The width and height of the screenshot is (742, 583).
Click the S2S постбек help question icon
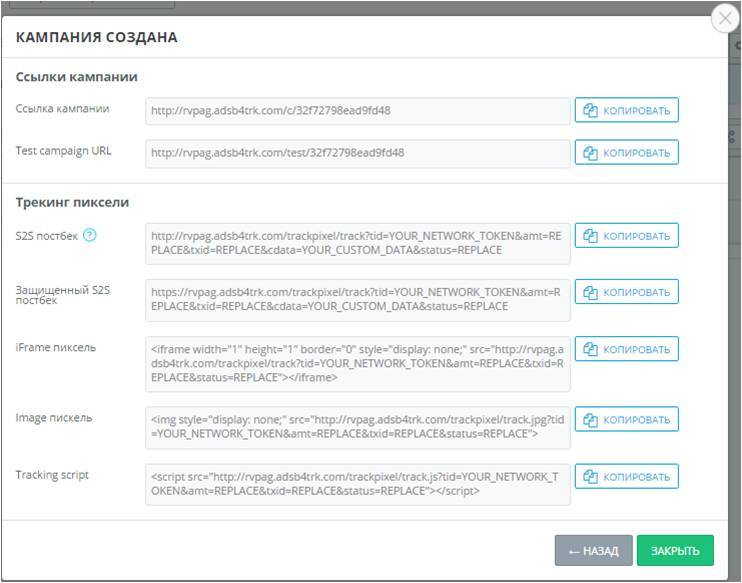pos(90,236)
